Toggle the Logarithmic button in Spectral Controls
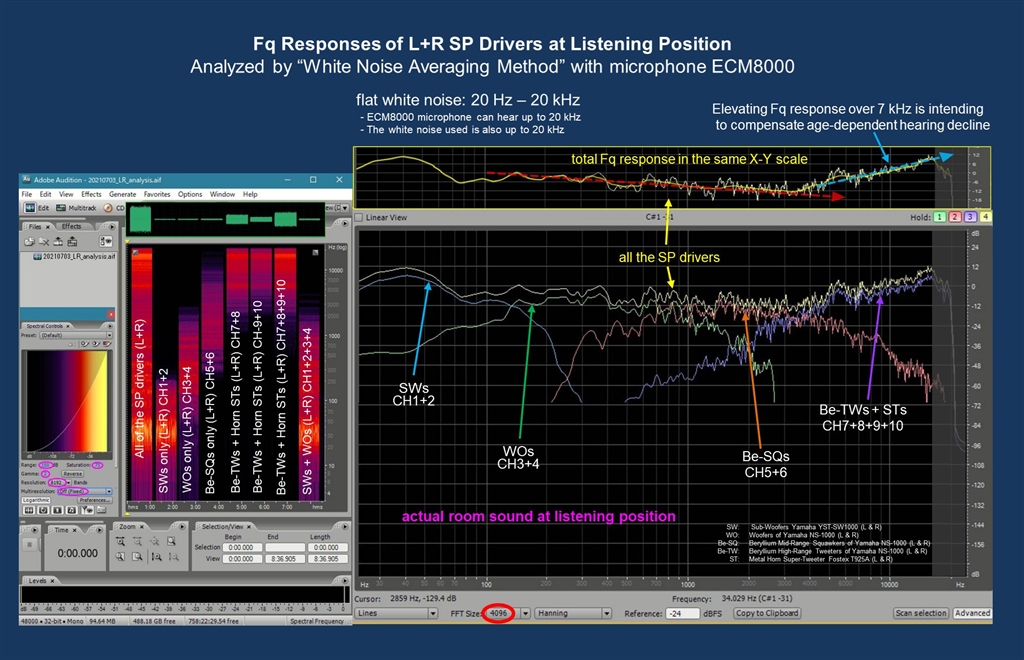The image size is (1024, 660). 36,500
